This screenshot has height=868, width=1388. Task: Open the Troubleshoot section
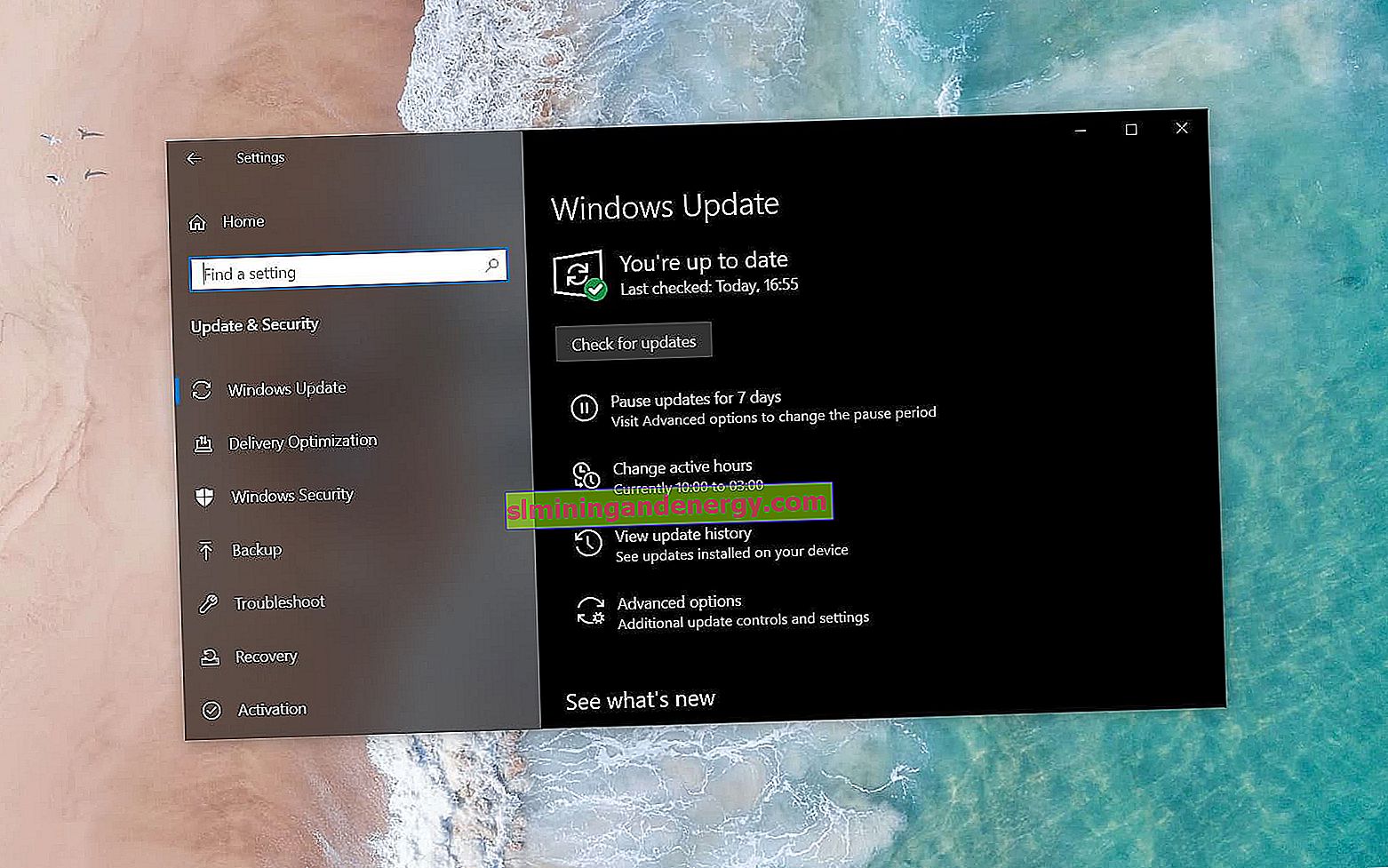click(279, 603)
